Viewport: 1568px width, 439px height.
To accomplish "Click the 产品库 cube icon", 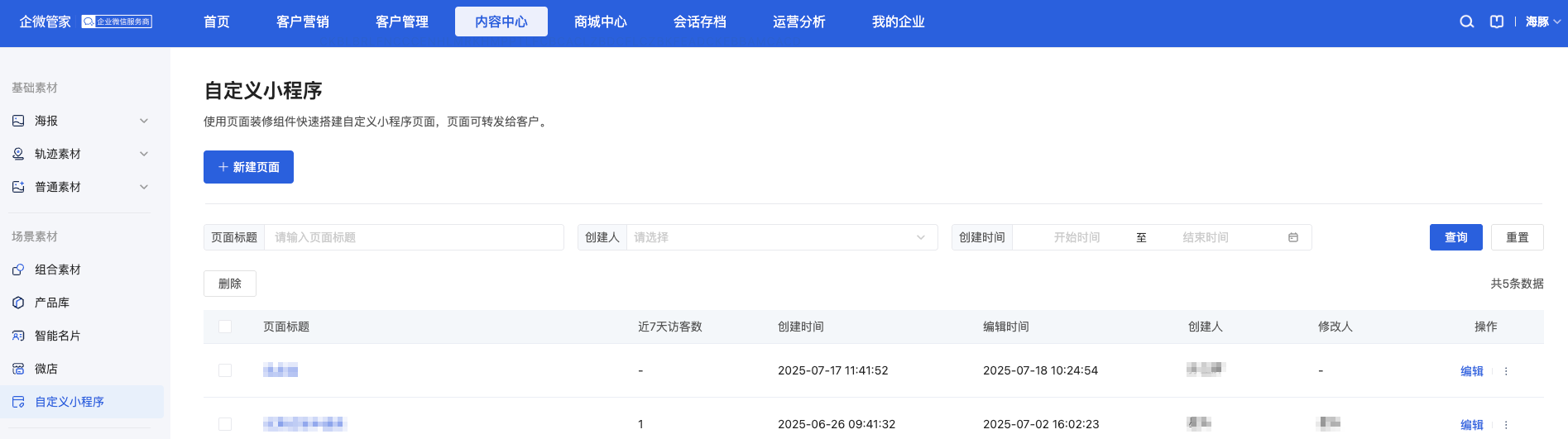I will click(18, 303).
